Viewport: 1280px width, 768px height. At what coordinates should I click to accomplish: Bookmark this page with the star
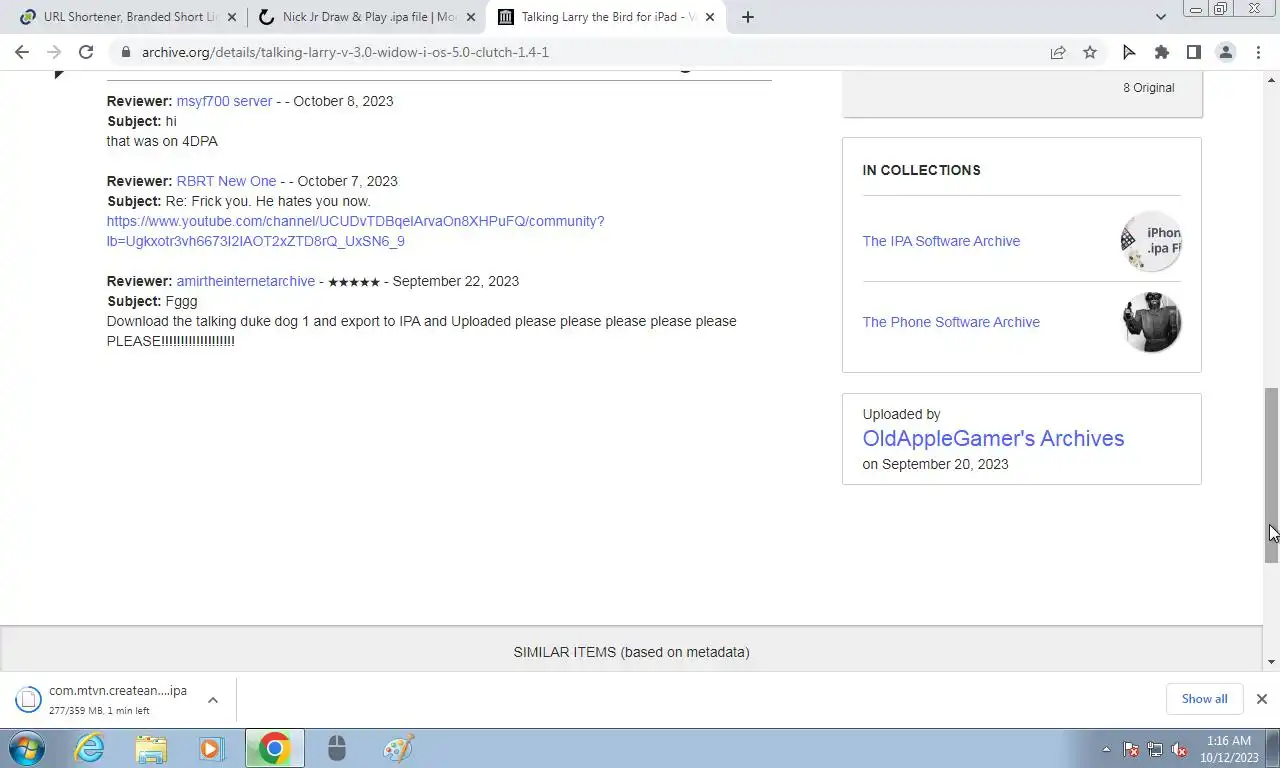coord(1090,52)
